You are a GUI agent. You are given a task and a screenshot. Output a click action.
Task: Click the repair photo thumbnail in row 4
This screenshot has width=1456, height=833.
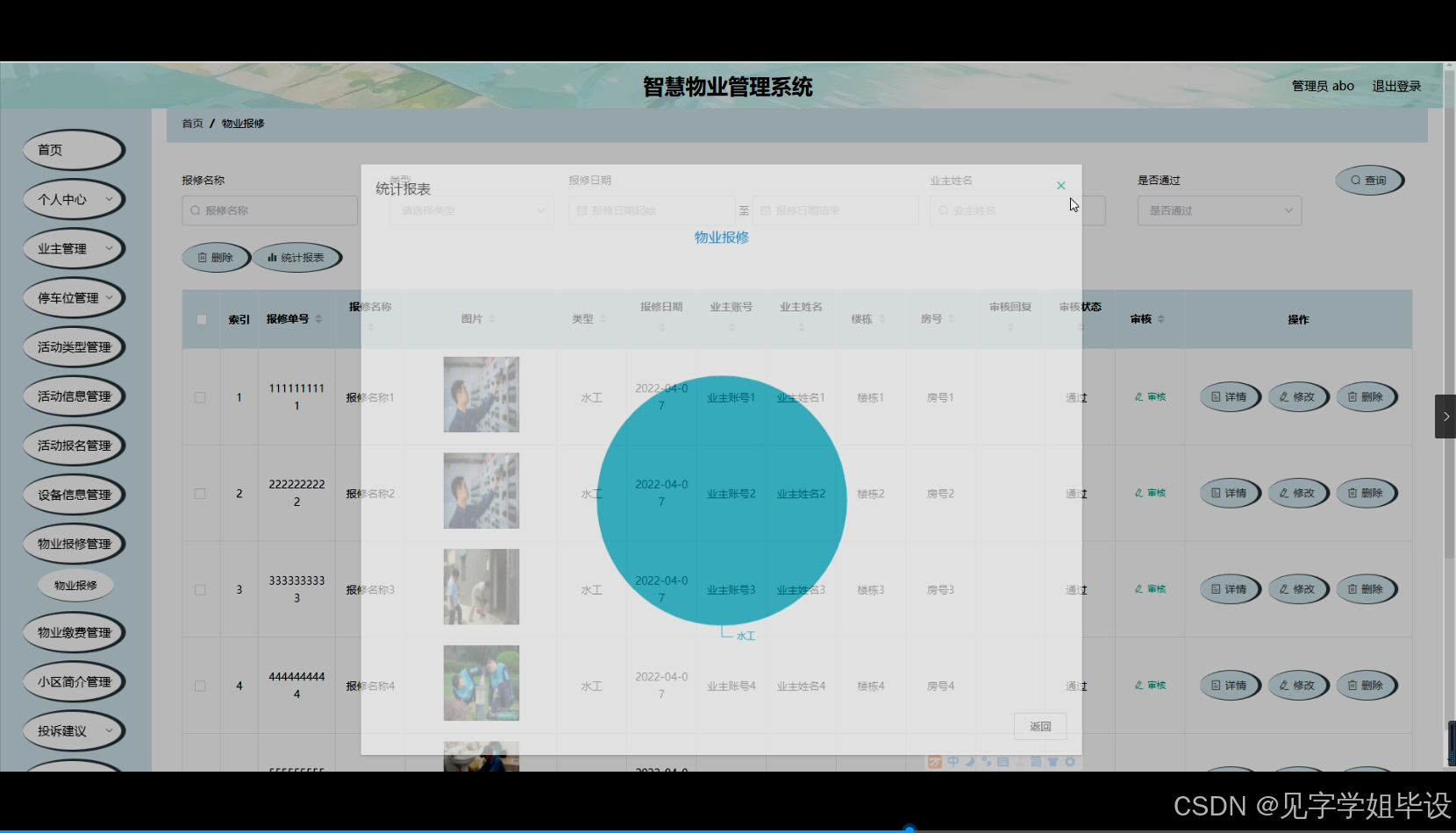[x=482, y=683]
